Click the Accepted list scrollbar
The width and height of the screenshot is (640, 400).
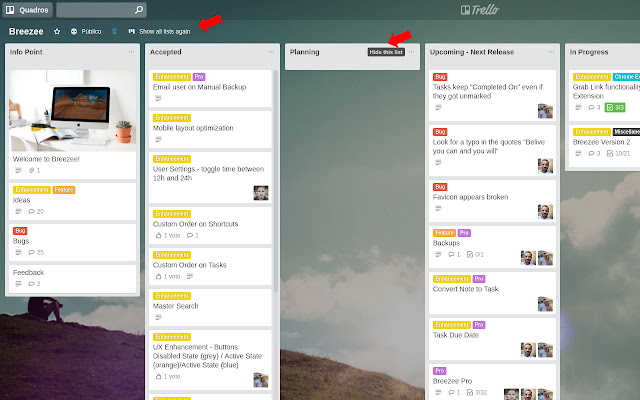coord(276,181)
